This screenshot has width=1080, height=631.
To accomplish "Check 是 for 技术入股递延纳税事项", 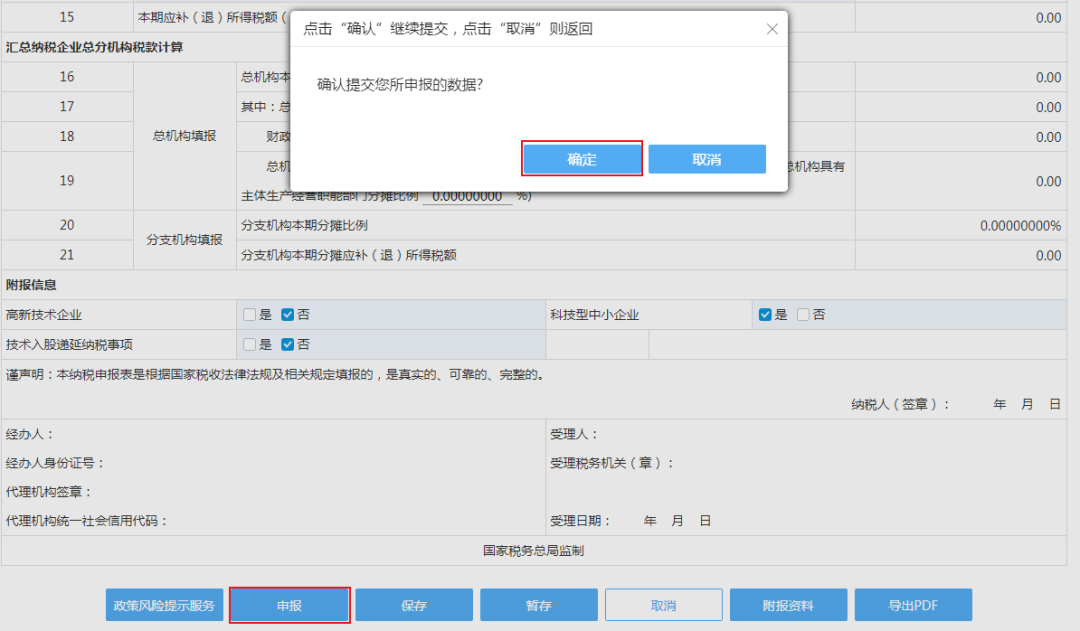I will 249,344.
